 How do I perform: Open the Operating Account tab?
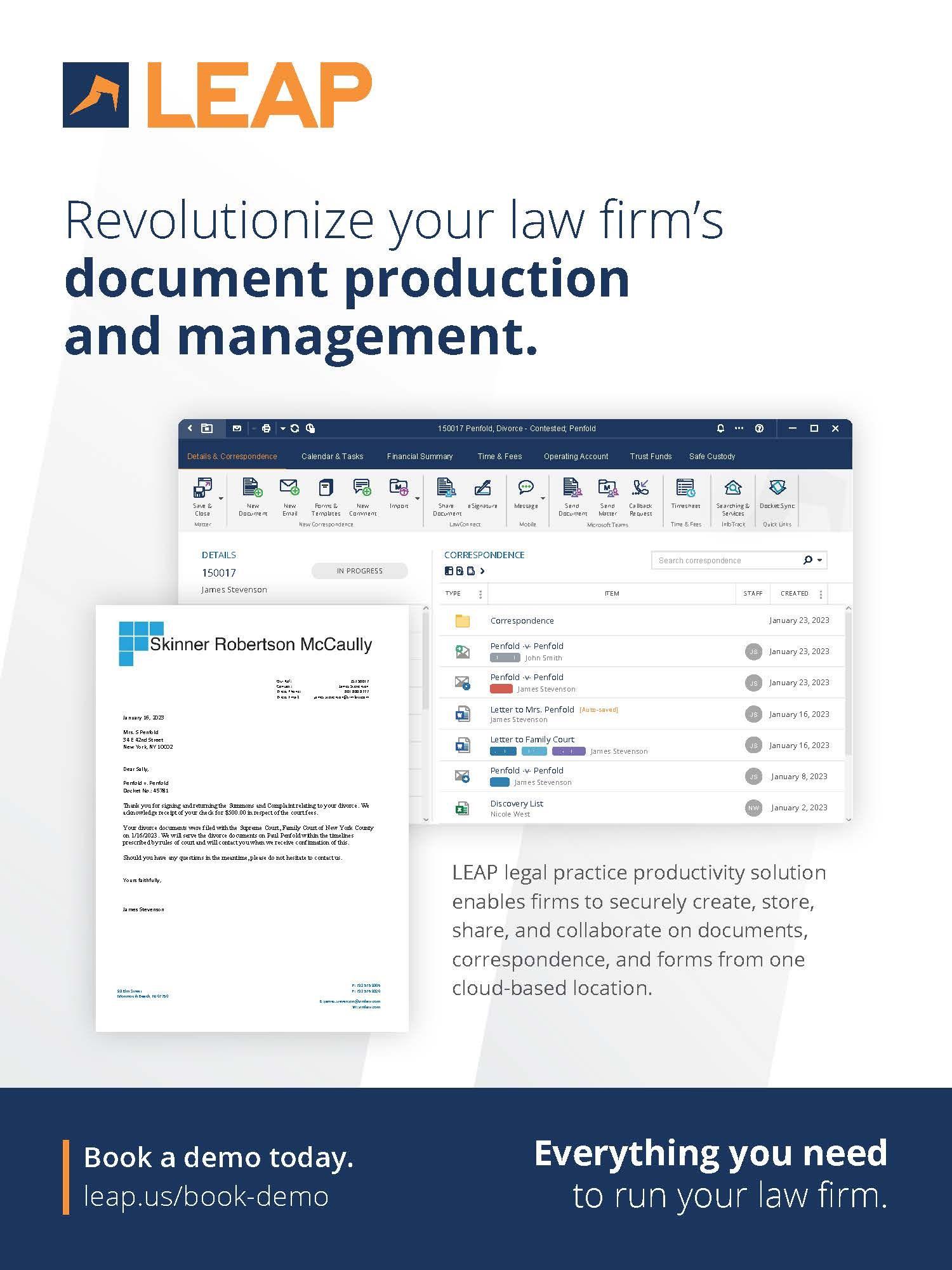(x=576, y=456)
